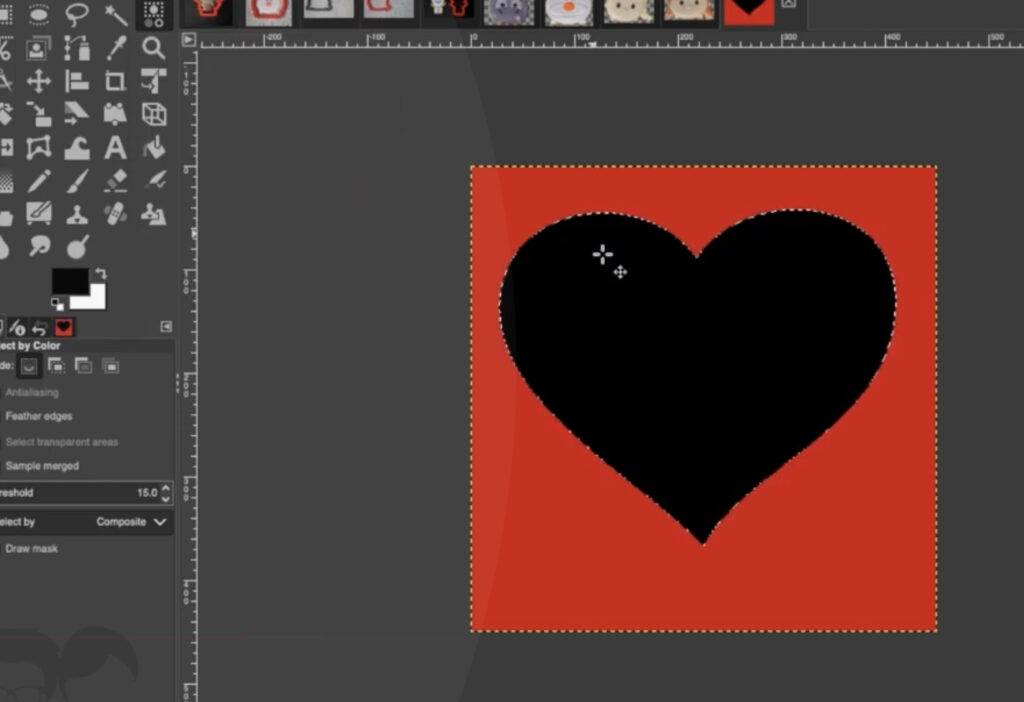Switch to the Undo History tab
Screen dimensions: 1024x702
pyautogui.click(x=40, y=327)
